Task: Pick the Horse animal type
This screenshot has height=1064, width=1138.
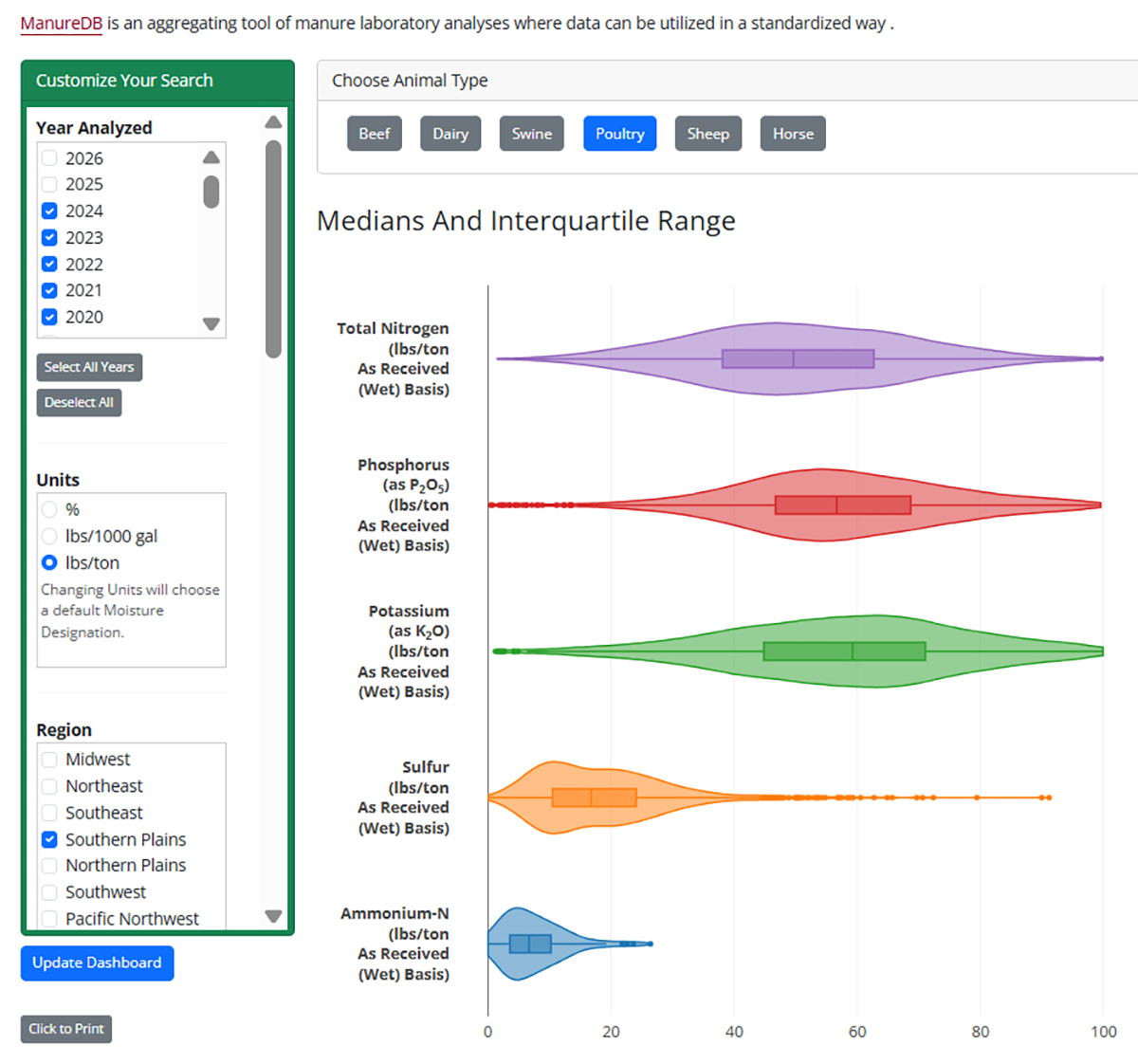Action: click(793, 134)
